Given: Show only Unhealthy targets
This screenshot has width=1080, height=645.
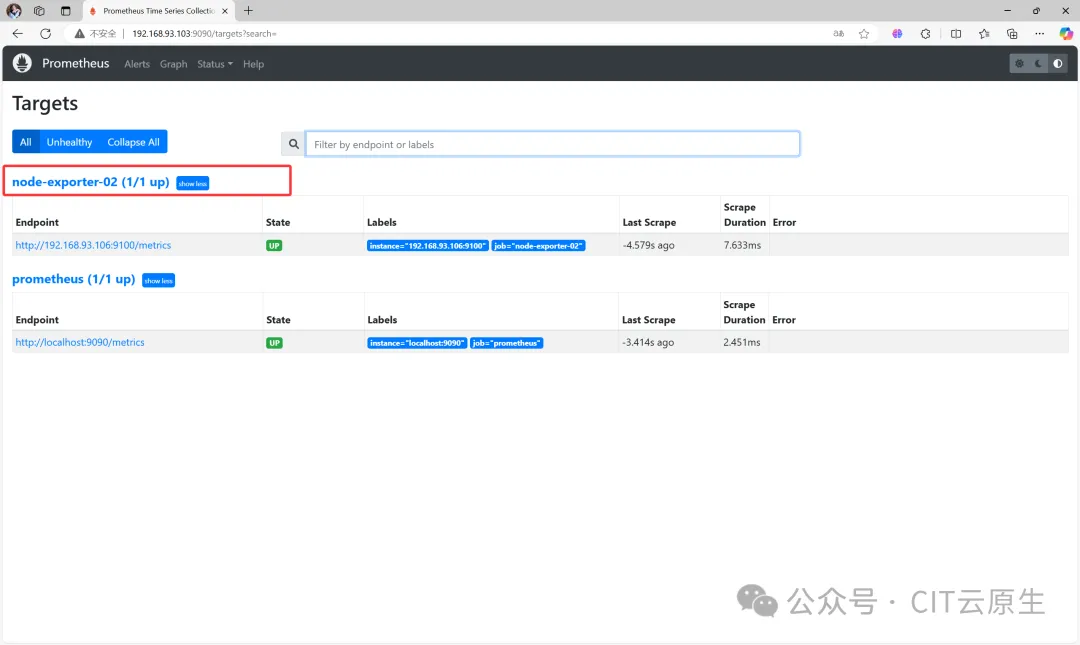Looking at the screenshot, I should [x=70, y=142].
